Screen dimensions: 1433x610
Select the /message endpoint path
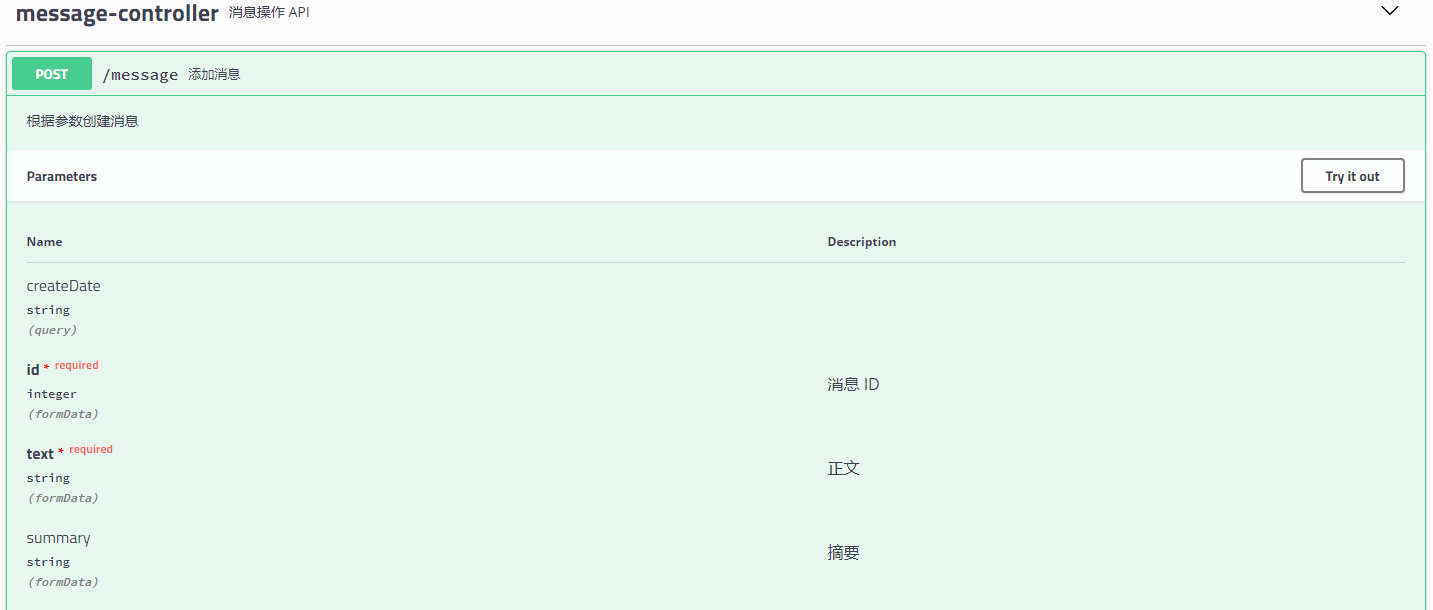point(140,75)
